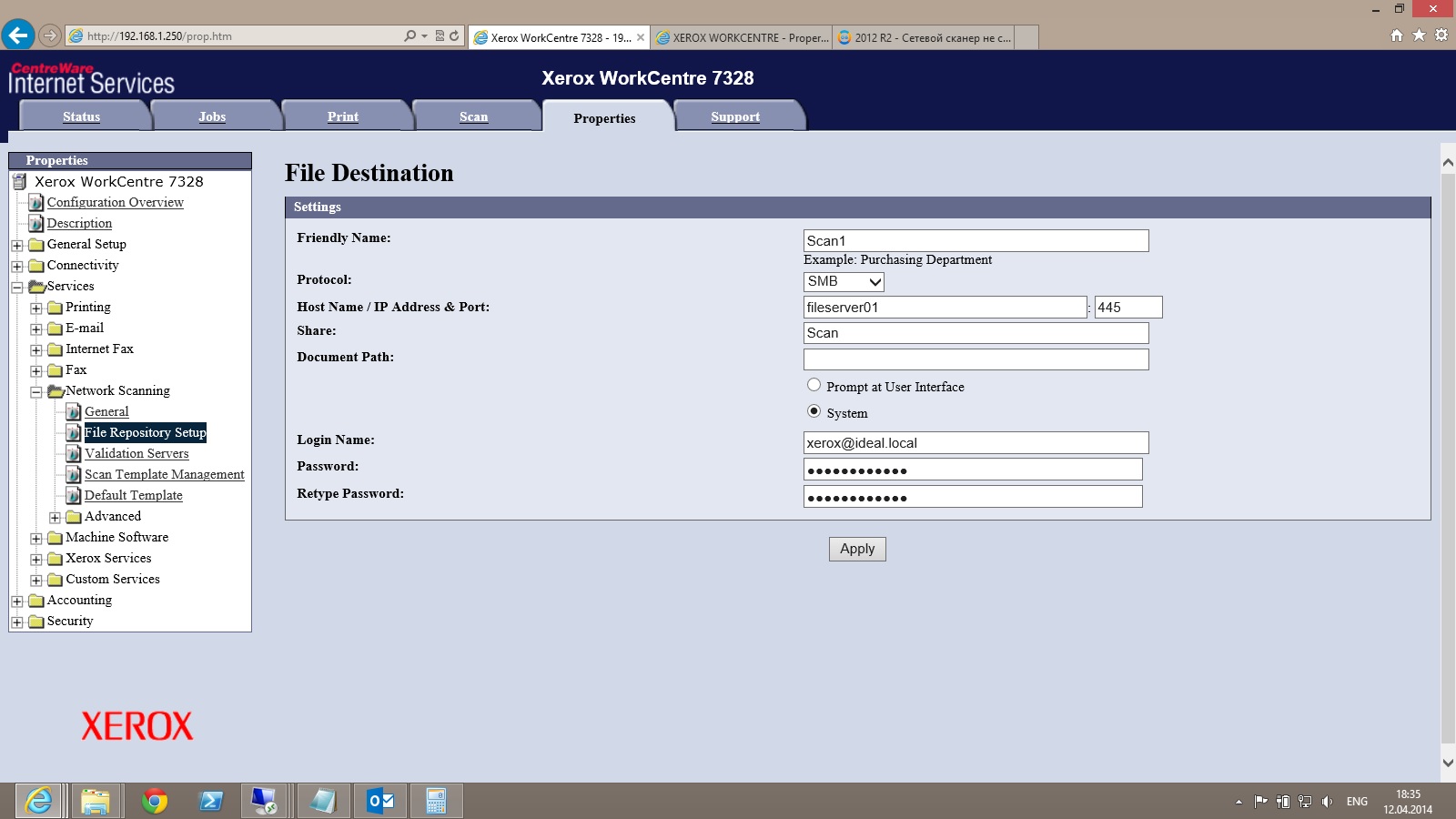1456x819 pixels.
Task: Click into the Document Path field
Action: tap(976, 359)
